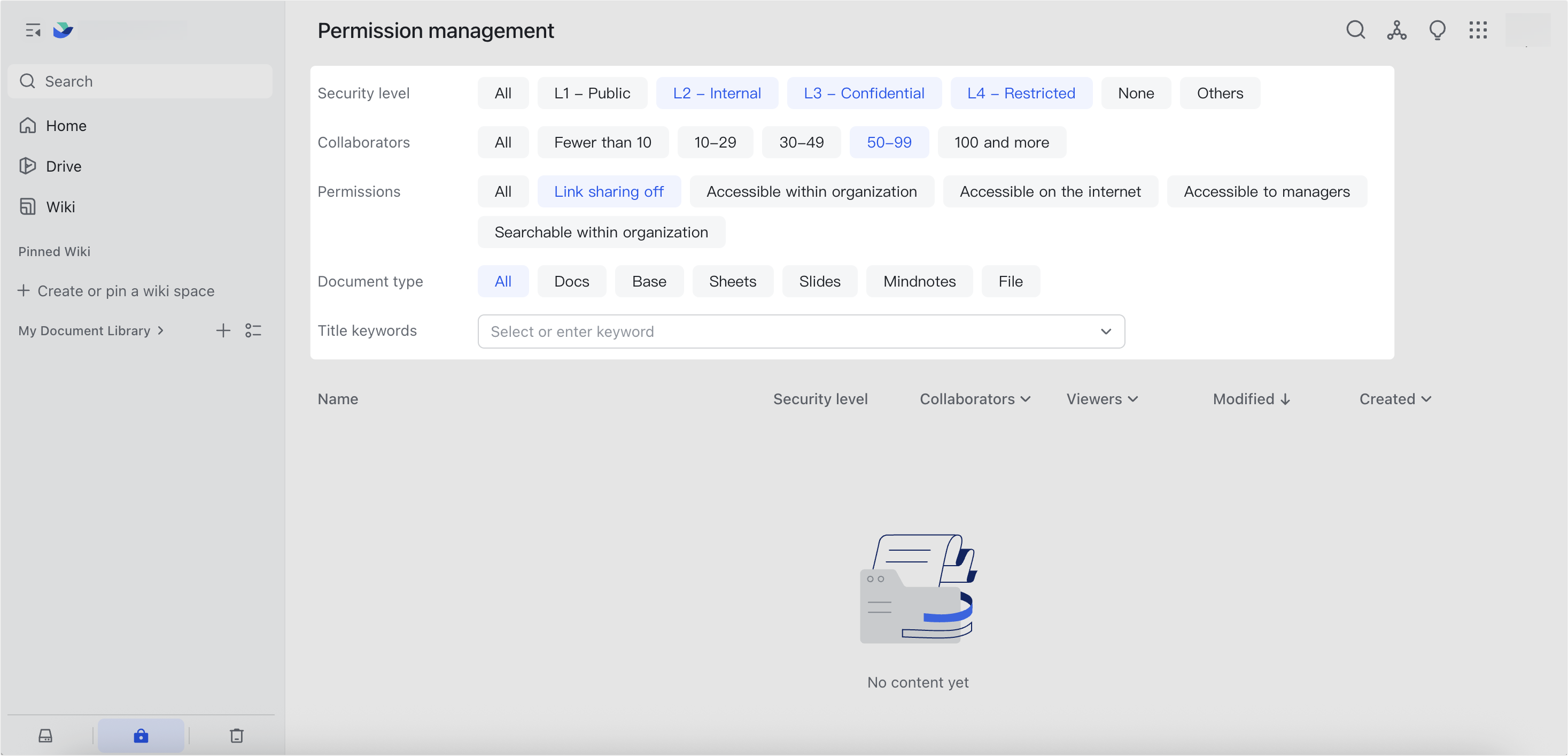The image size is (1568, 756).
Task: Focus the sidebar Search field
Action: click(x=140, y=81)
